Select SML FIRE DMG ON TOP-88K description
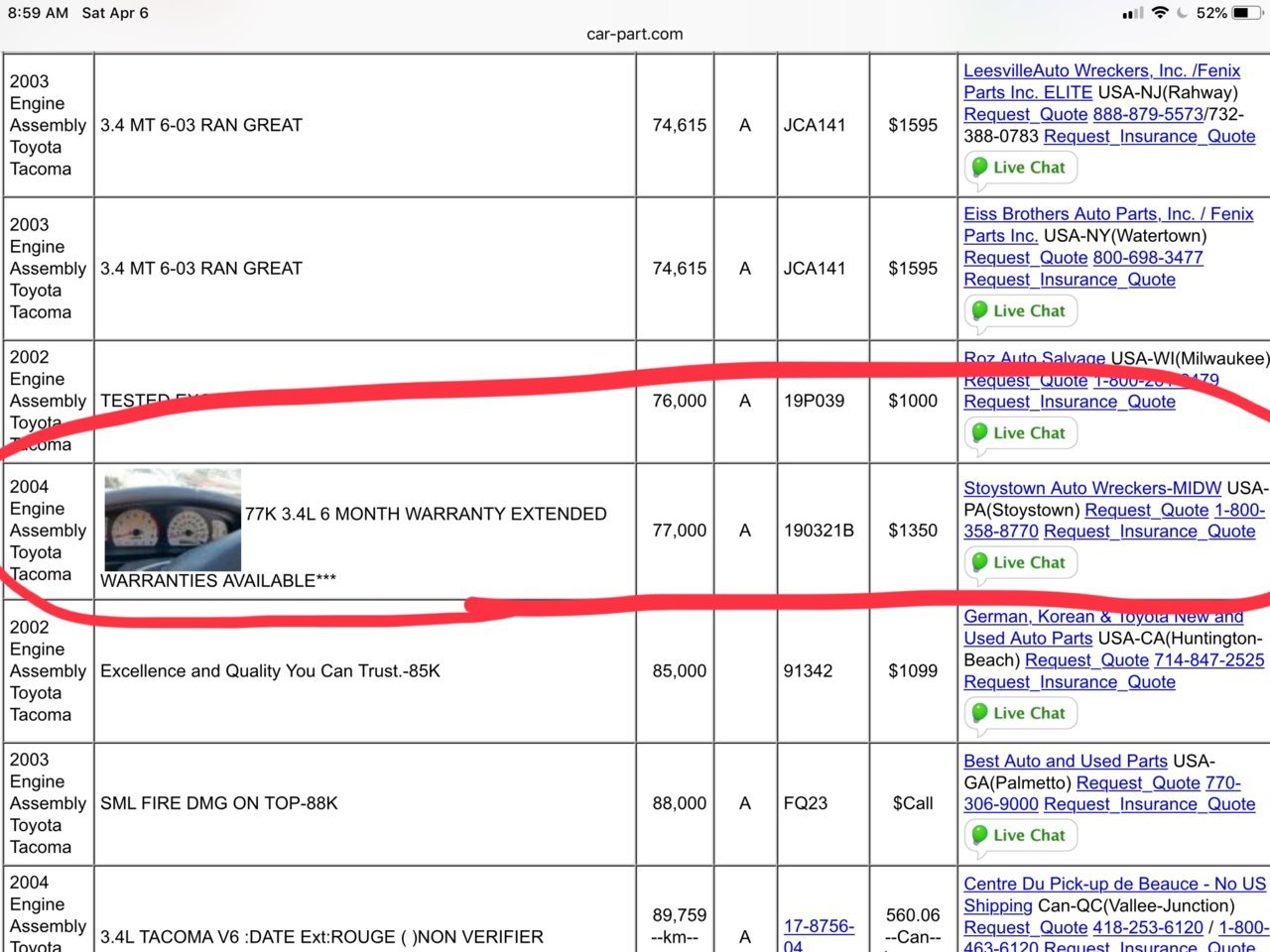 tap(219, 803)
